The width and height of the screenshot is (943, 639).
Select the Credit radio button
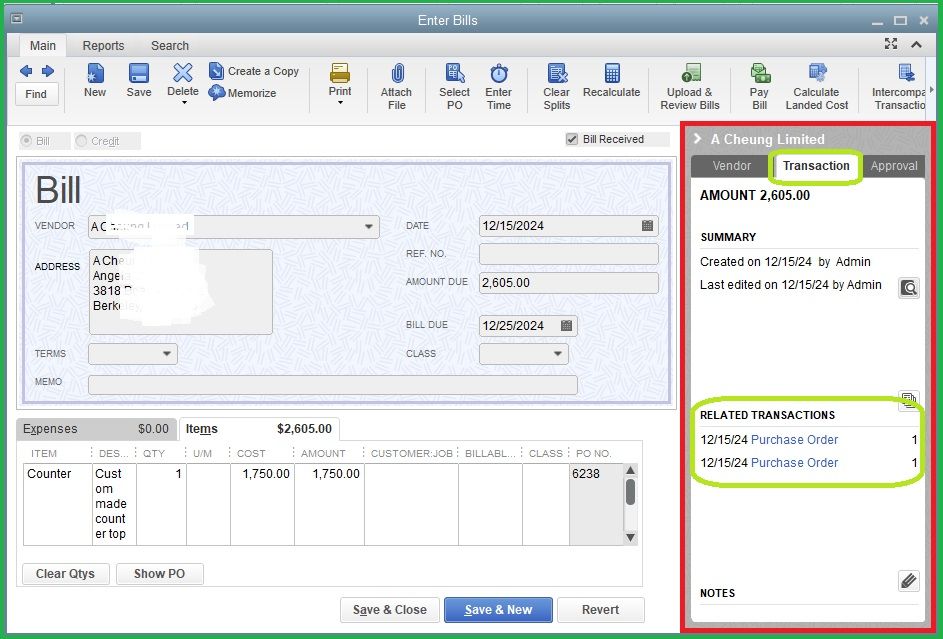[81, 141]
